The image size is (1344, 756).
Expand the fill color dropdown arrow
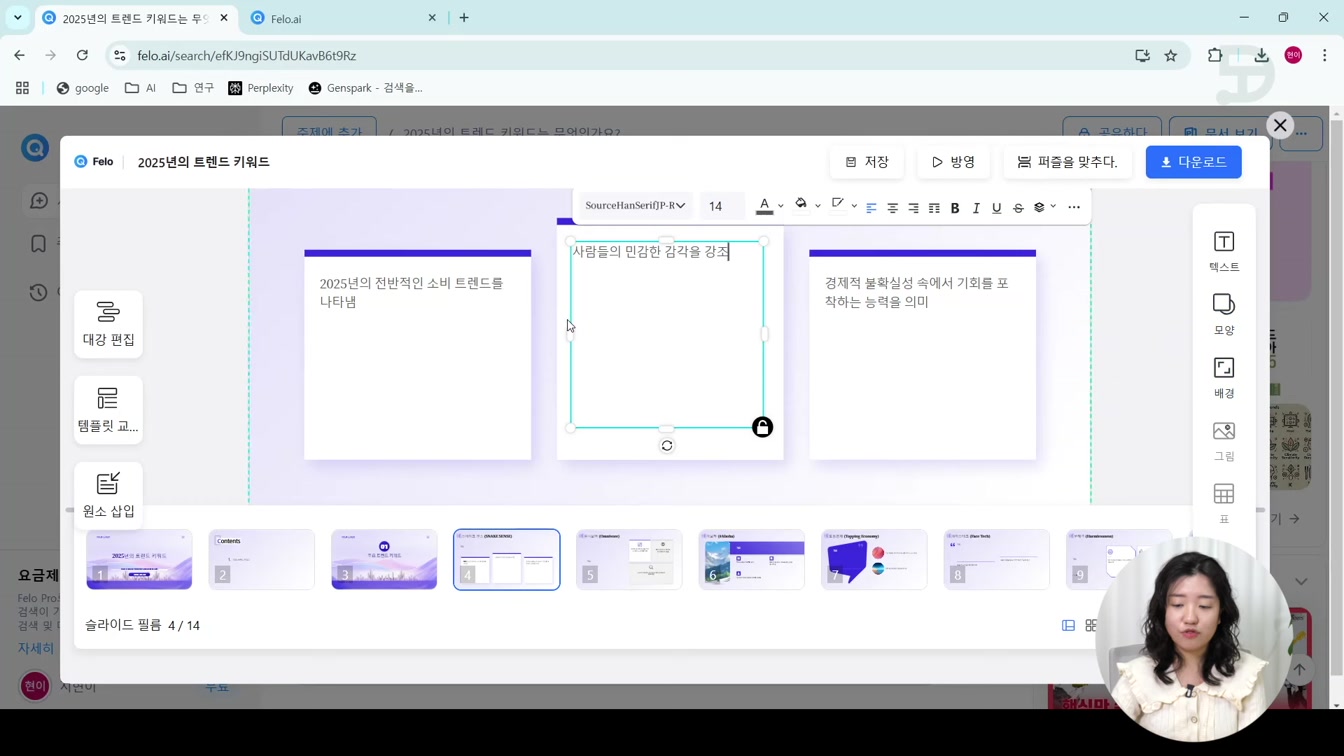pyautogui.click(x=818, y=207)
